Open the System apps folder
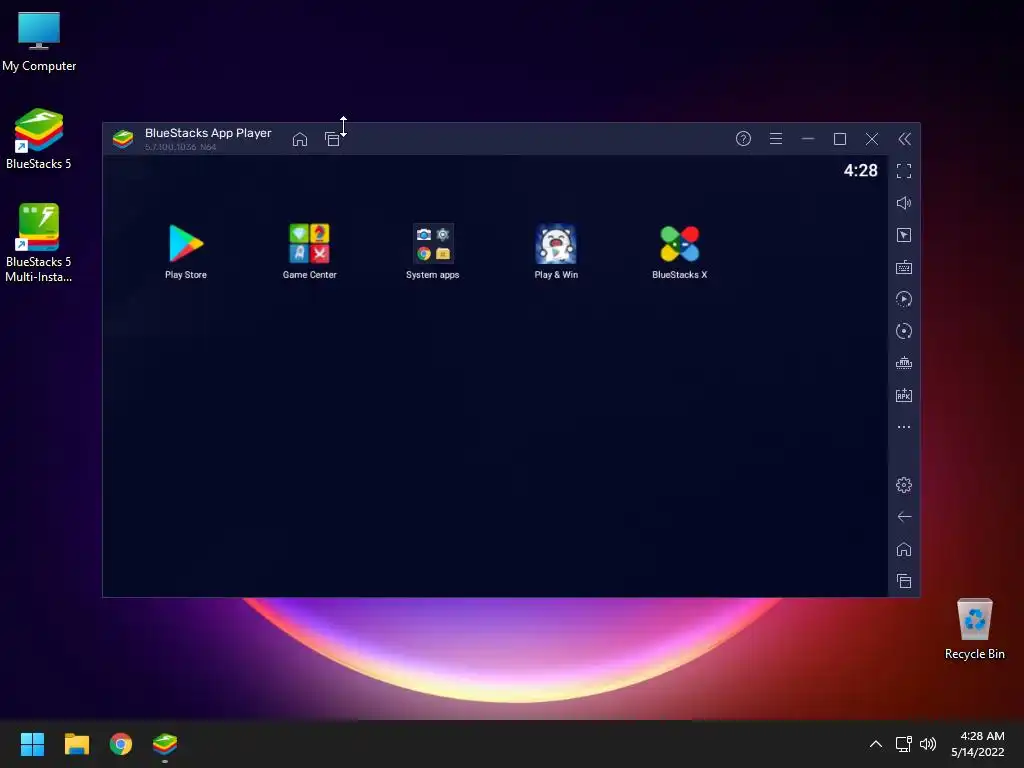This screenshot has height=768, width=1024. pyautogui.click(x=432, y=244)
